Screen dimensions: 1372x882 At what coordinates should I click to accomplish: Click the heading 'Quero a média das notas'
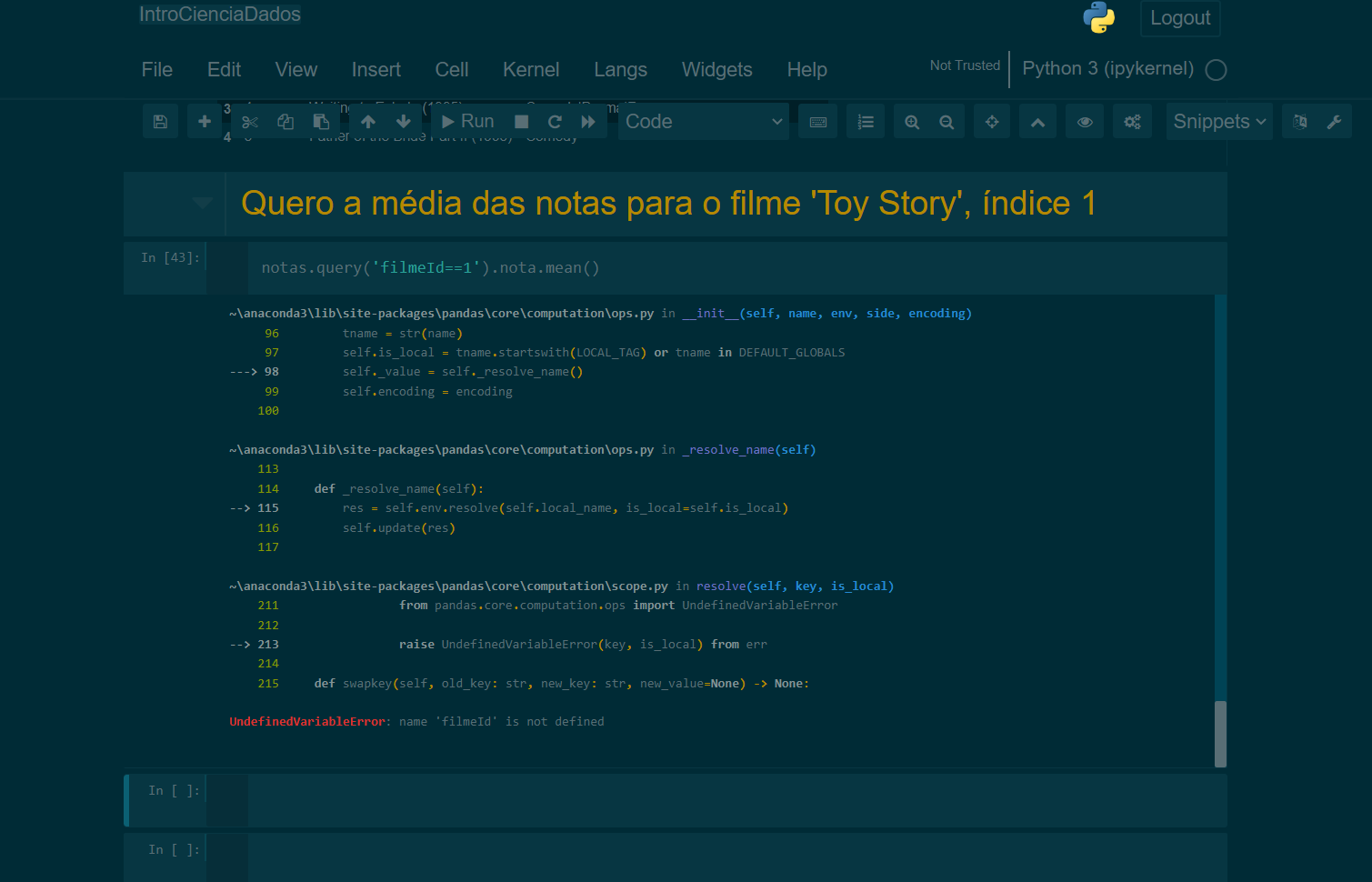click(x=668, y=204)
